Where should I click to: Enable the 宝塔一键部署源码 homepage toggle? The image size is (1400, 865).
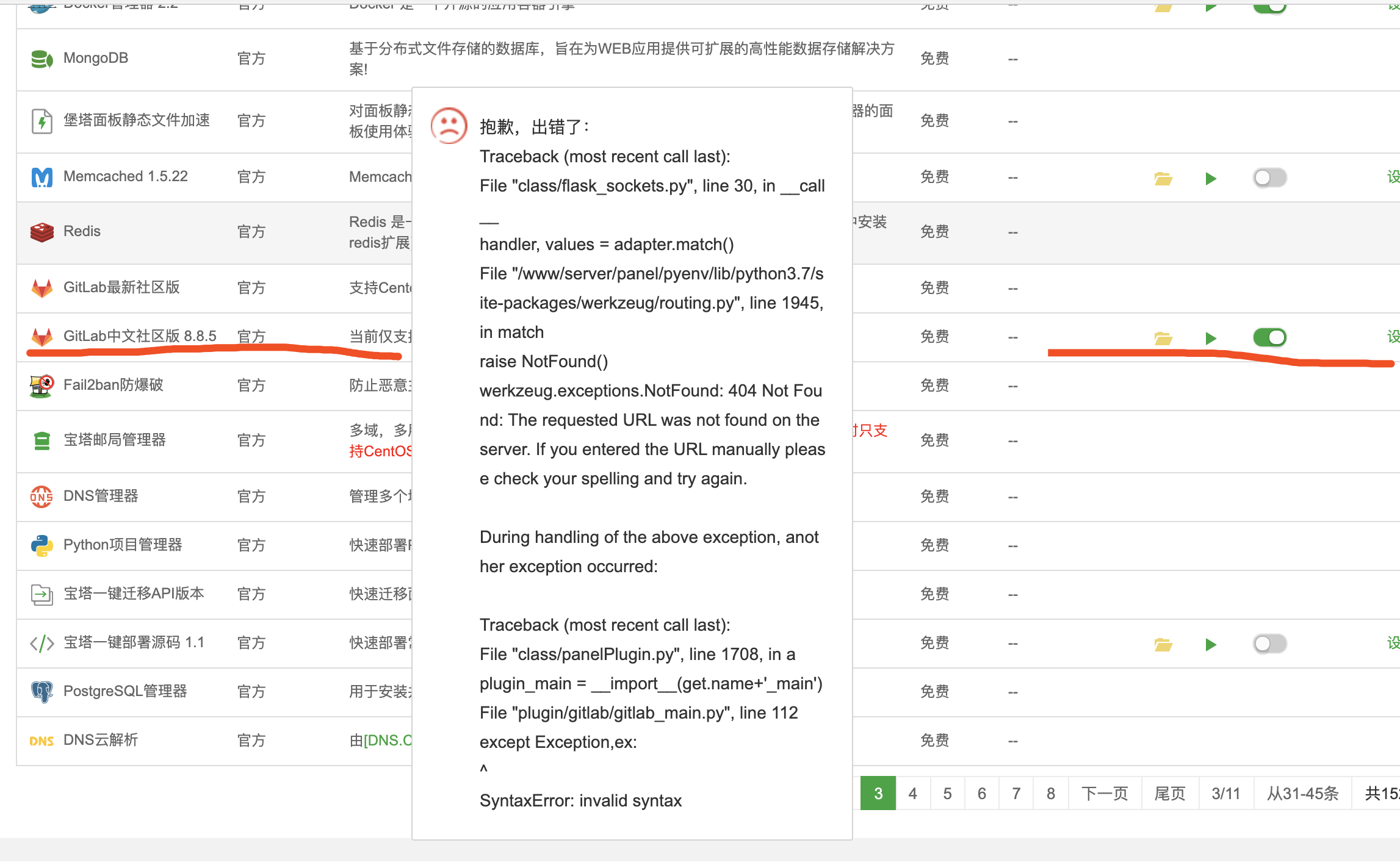coord(1269,643)
